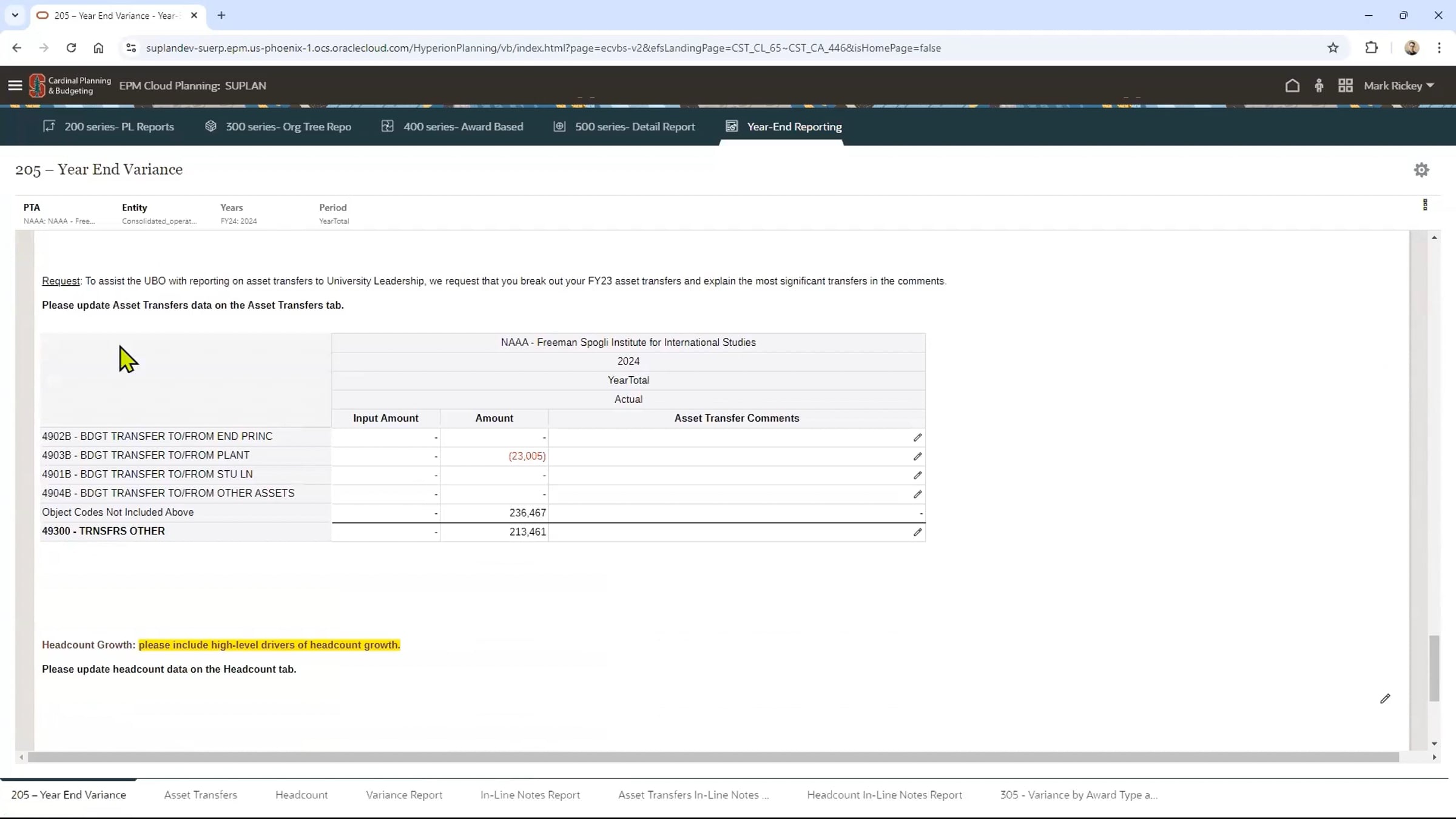Open the navigator hamburger menu
1456x819 pixels.
point(15,86)
